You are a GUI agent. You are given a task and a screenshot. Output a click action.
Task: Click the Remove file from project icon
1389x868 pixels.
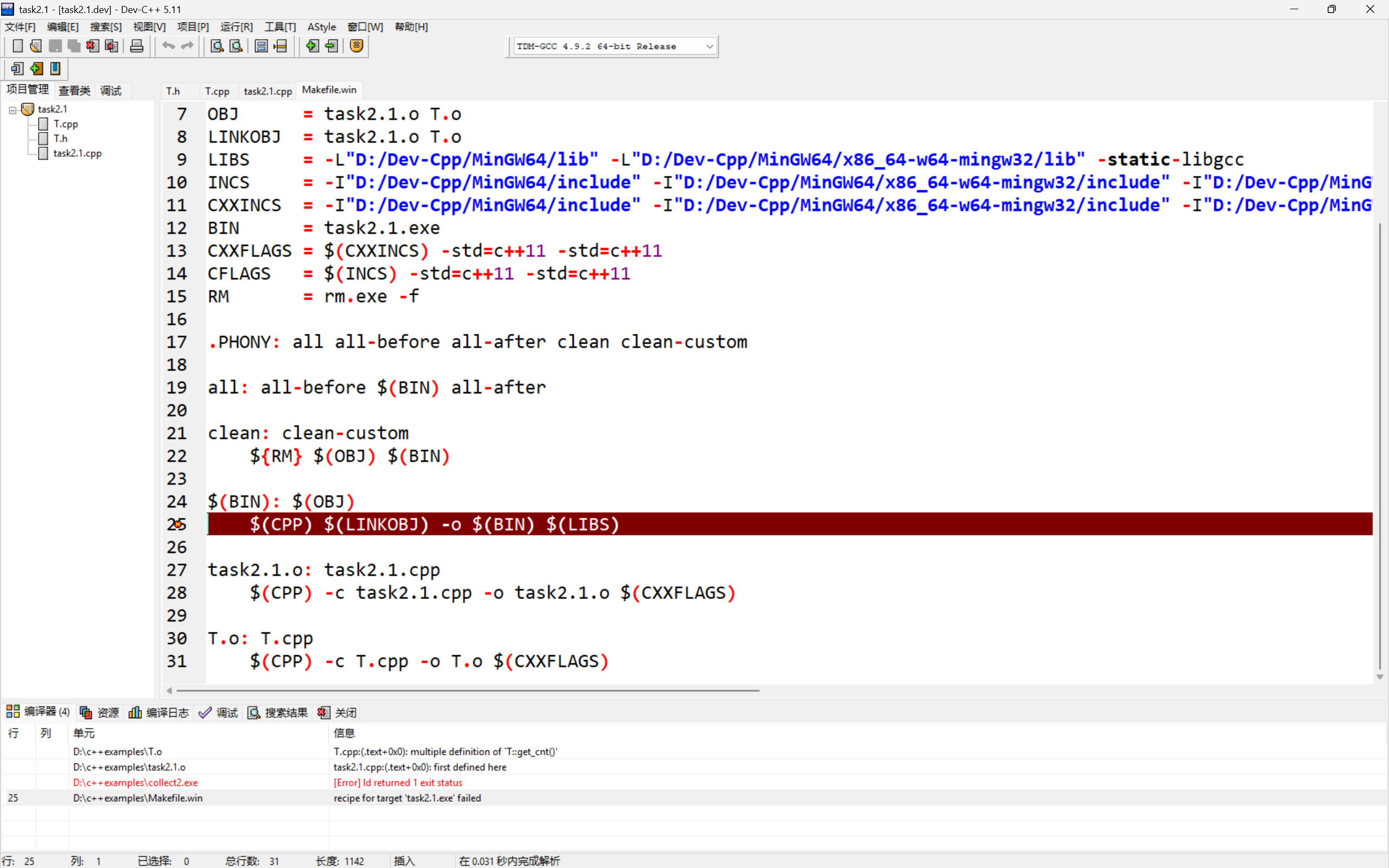tap(332, 46)
